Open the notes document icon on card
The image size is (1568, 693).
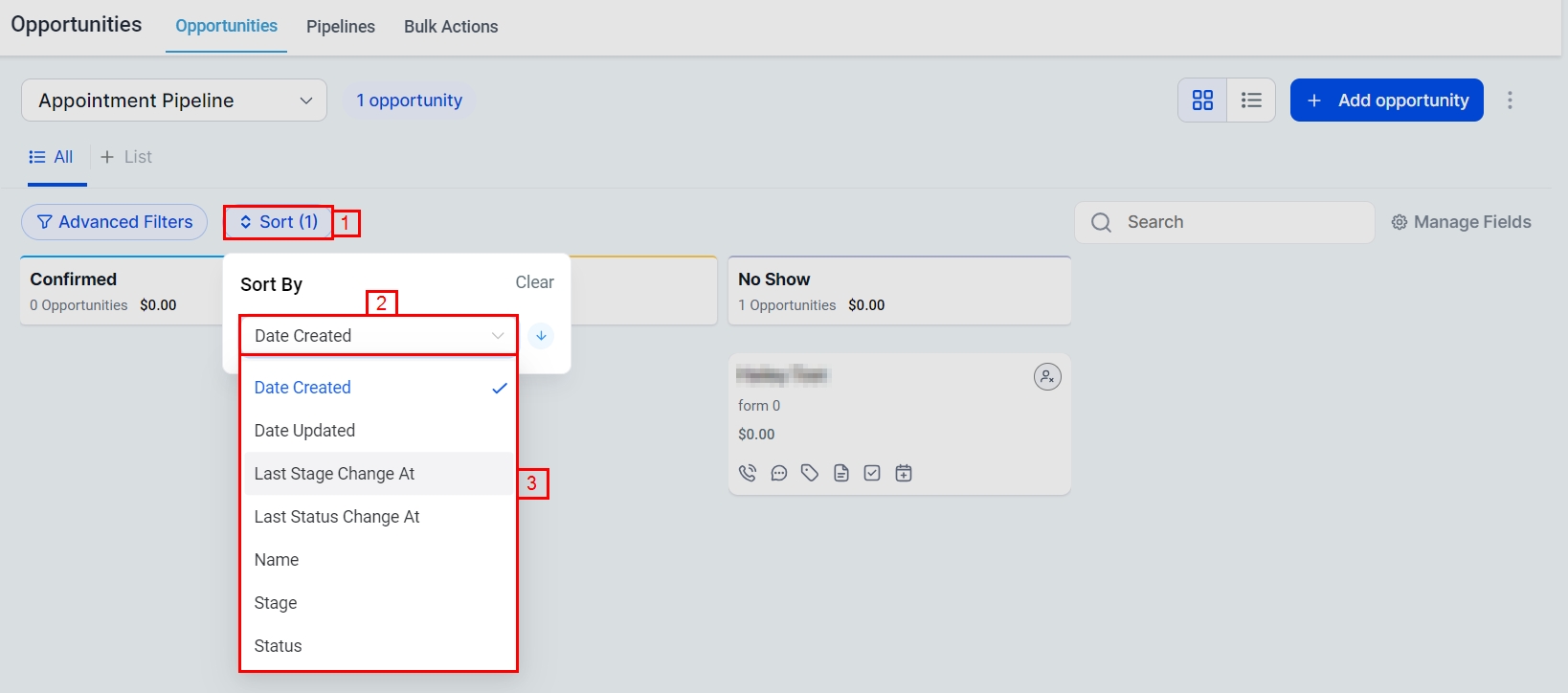[x=841, y=473]
